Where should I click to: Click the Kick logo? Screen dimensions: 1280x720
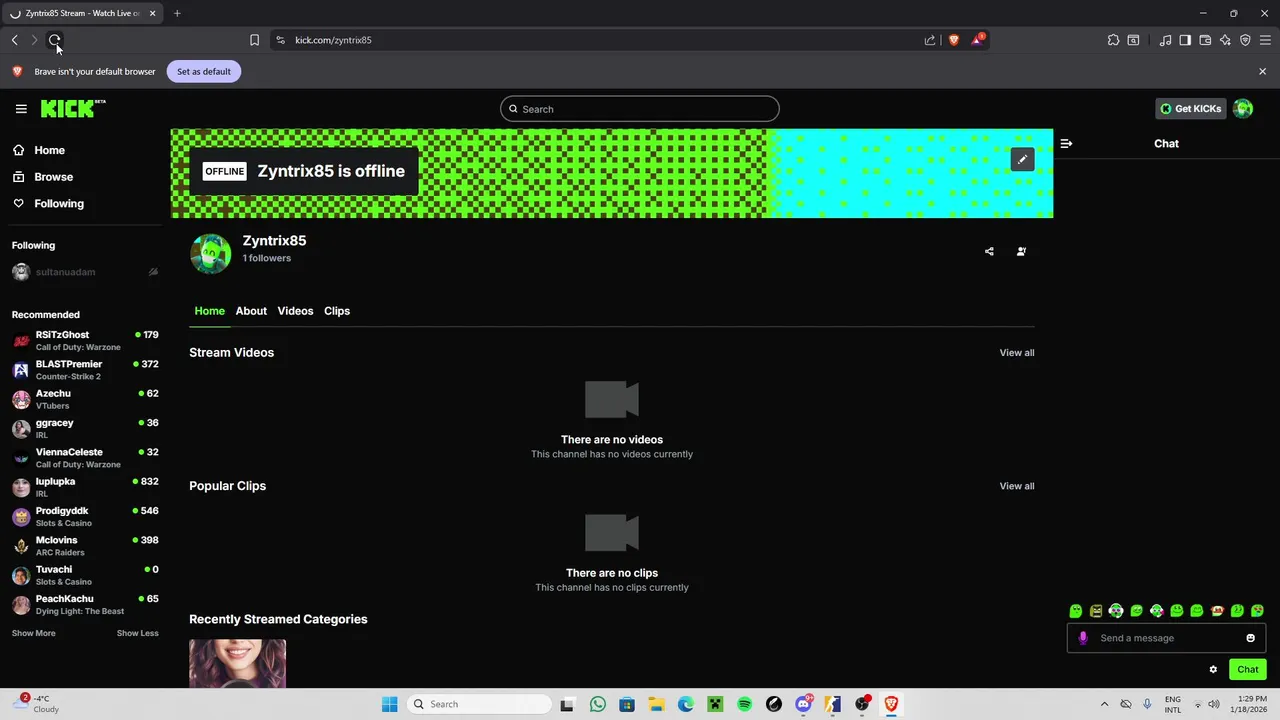73,108
